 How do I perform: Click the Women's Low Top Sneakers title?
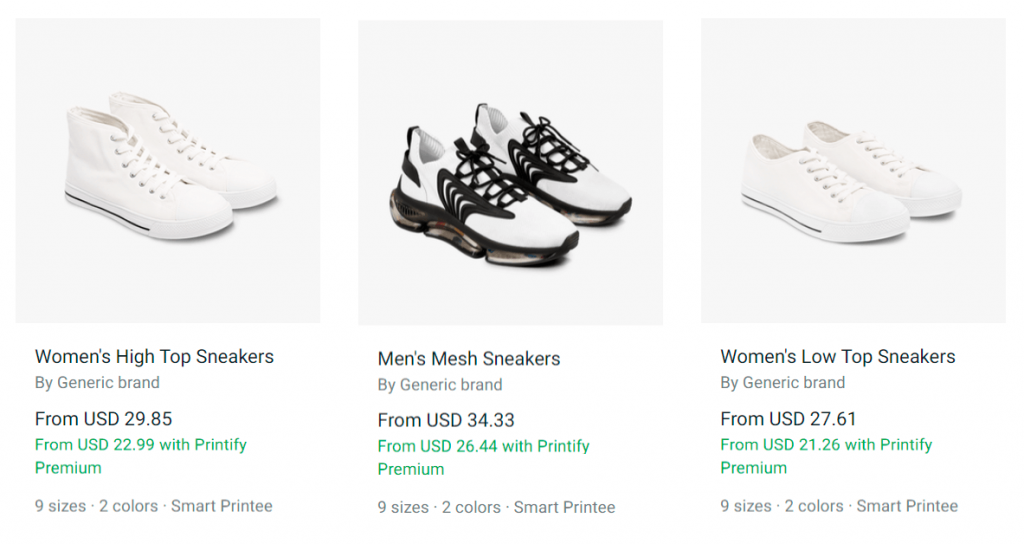click(838, 357)
